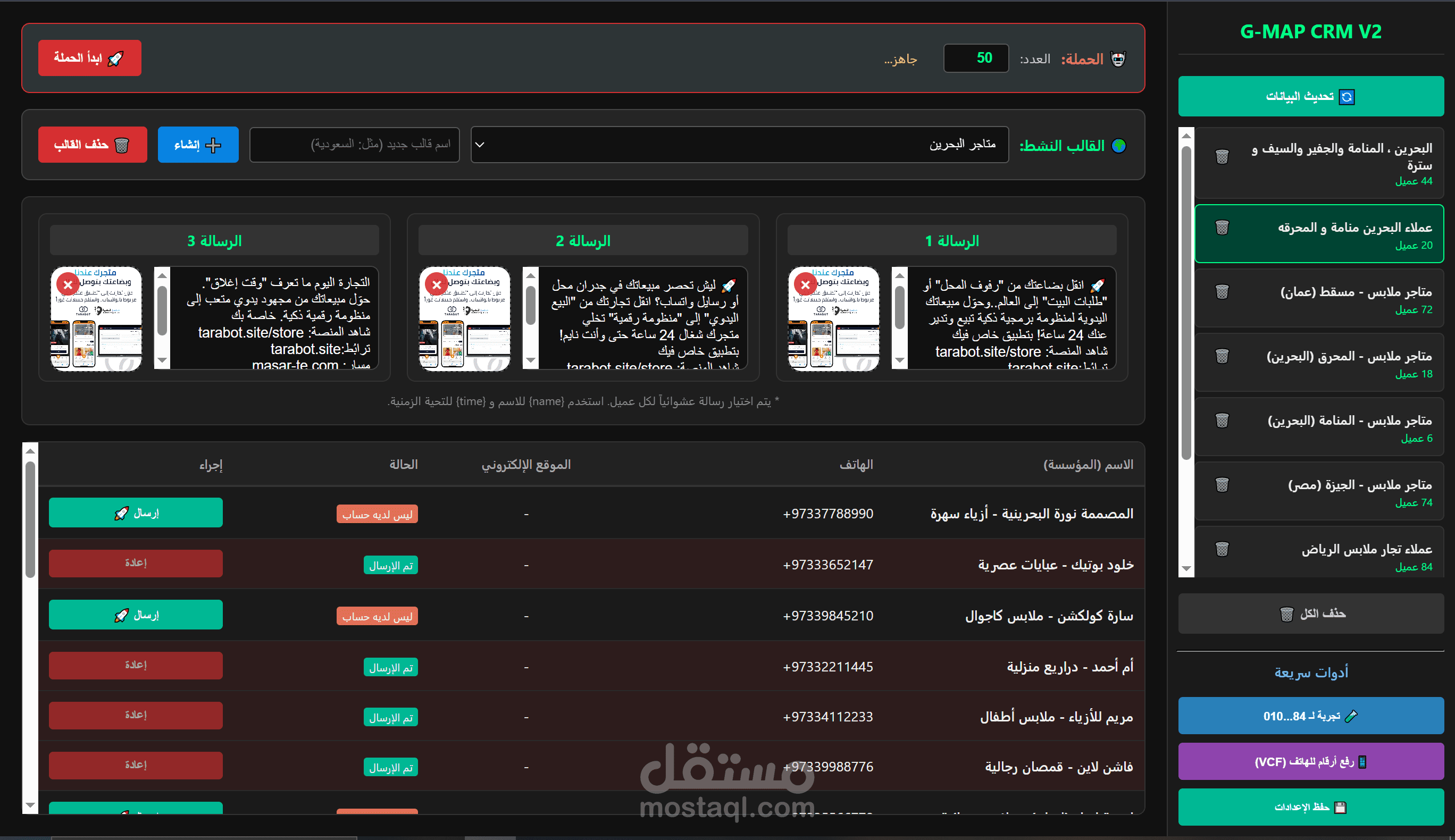Resend to 'خلود بوتيك - عبايات عصرية'

136,563
